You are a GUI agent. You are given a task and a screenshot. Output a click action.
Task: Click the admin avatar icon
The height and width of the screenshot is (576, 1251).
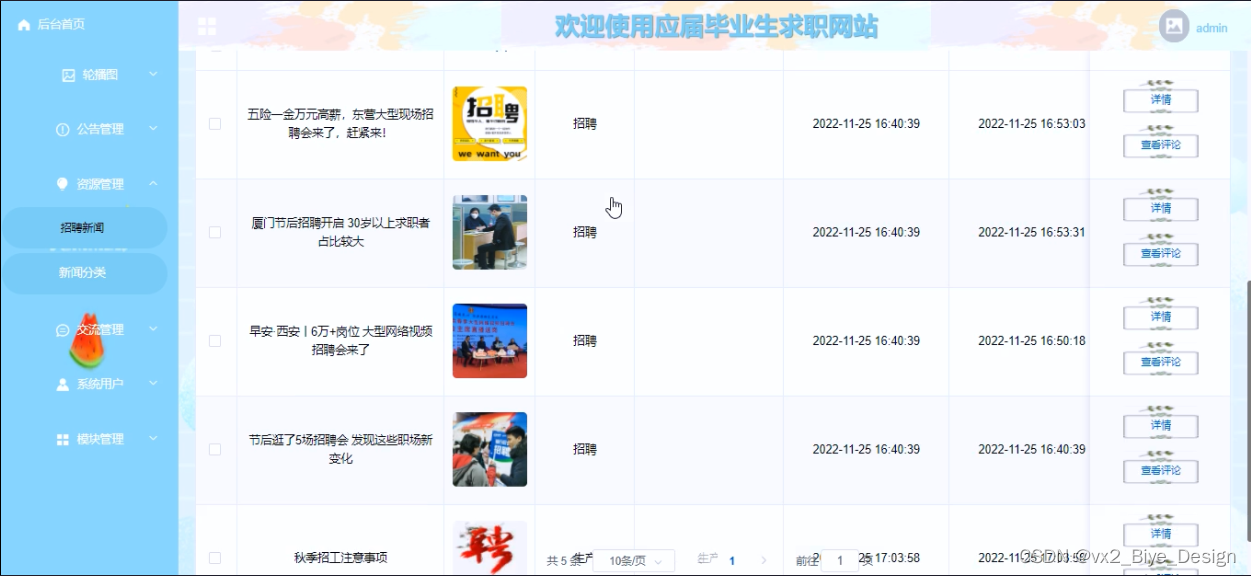click(x=1174, y=27)
